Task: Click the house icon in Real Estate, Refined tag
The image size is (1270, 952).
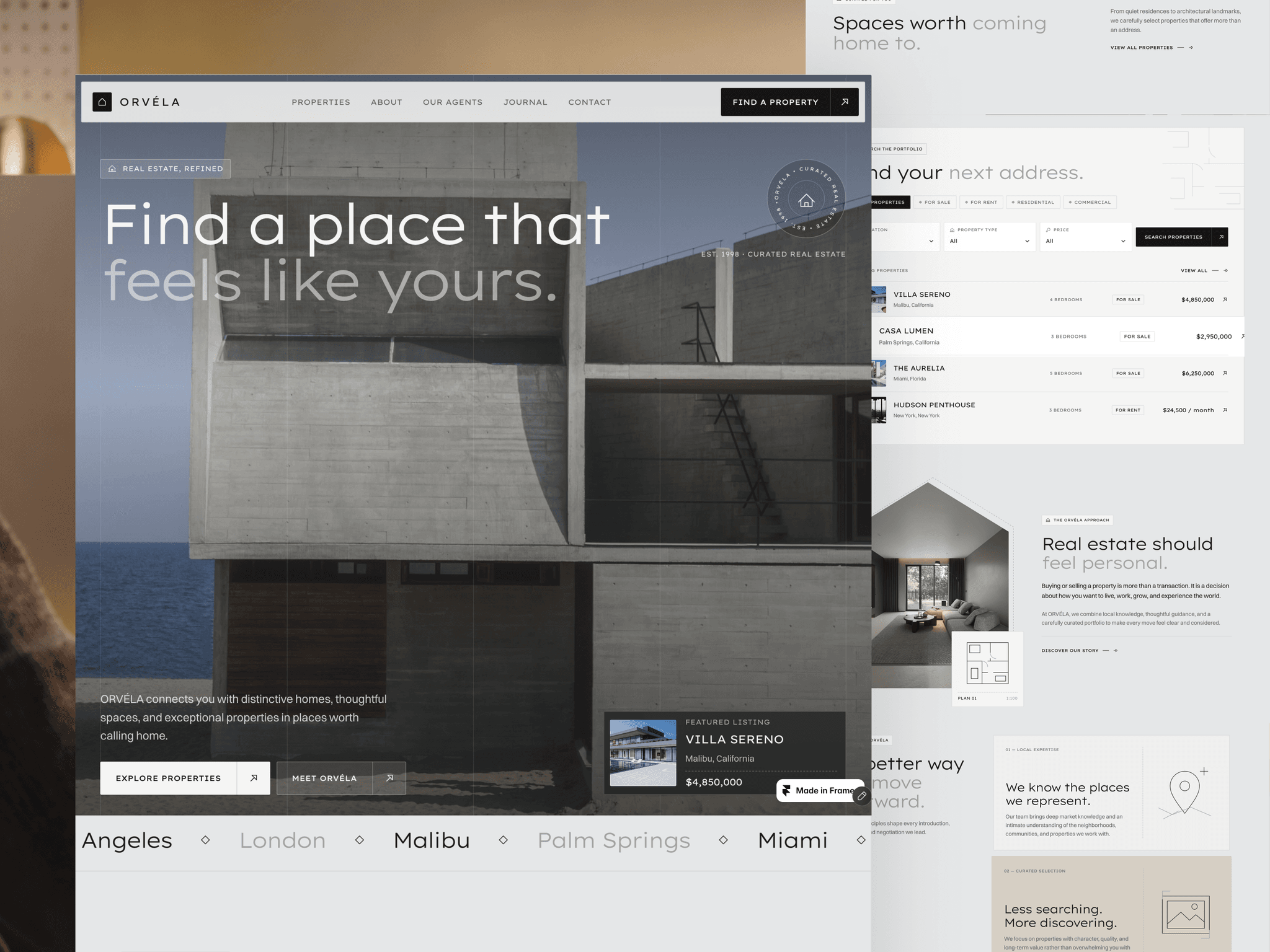Action: coord(112,169)
